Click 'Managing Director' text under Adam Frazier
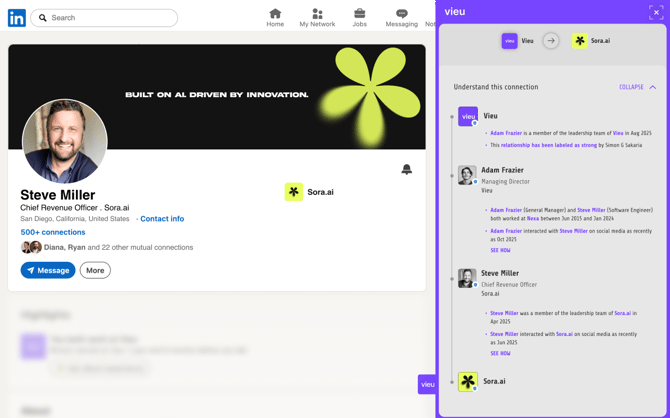This screenshot has width=670, height=418. pyautogui.click(x=505, y=182)
